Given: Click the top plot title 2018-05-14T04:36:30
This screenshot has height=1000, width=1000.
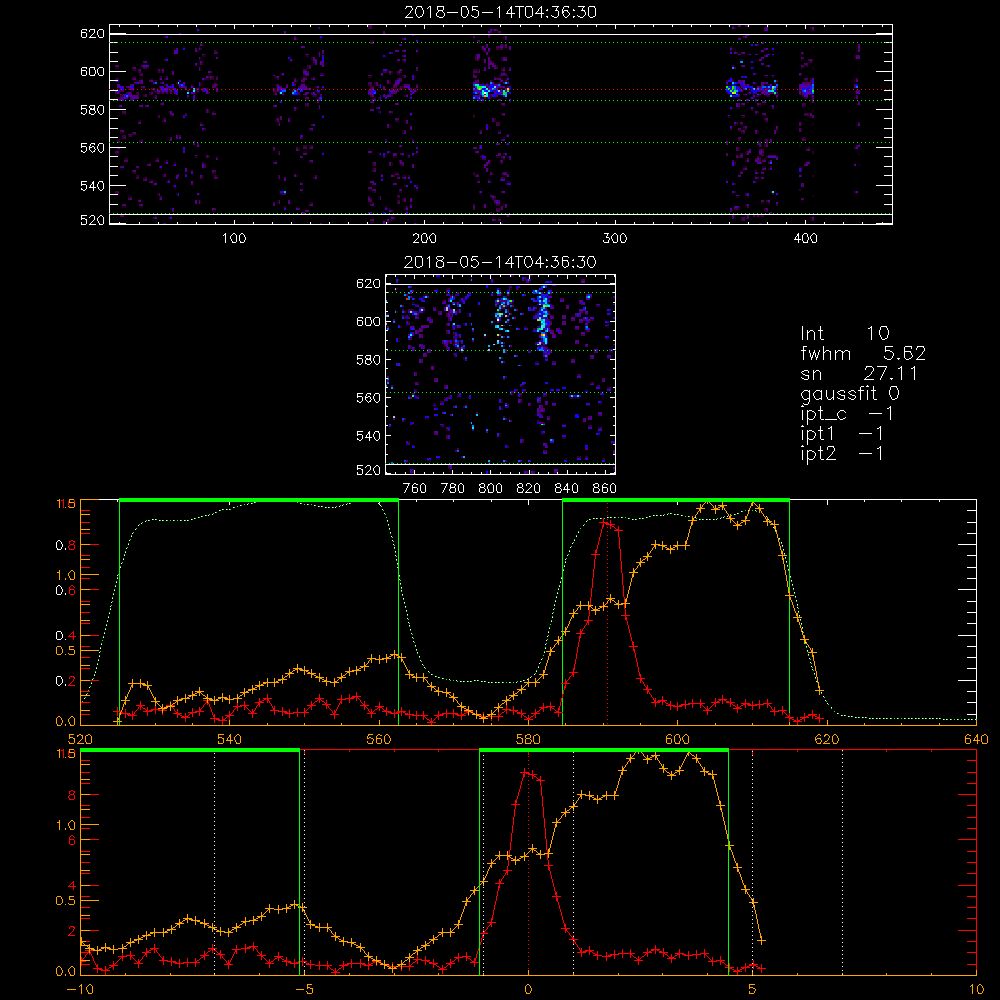Looking at the screenshot, I should [x=501, y=12].
